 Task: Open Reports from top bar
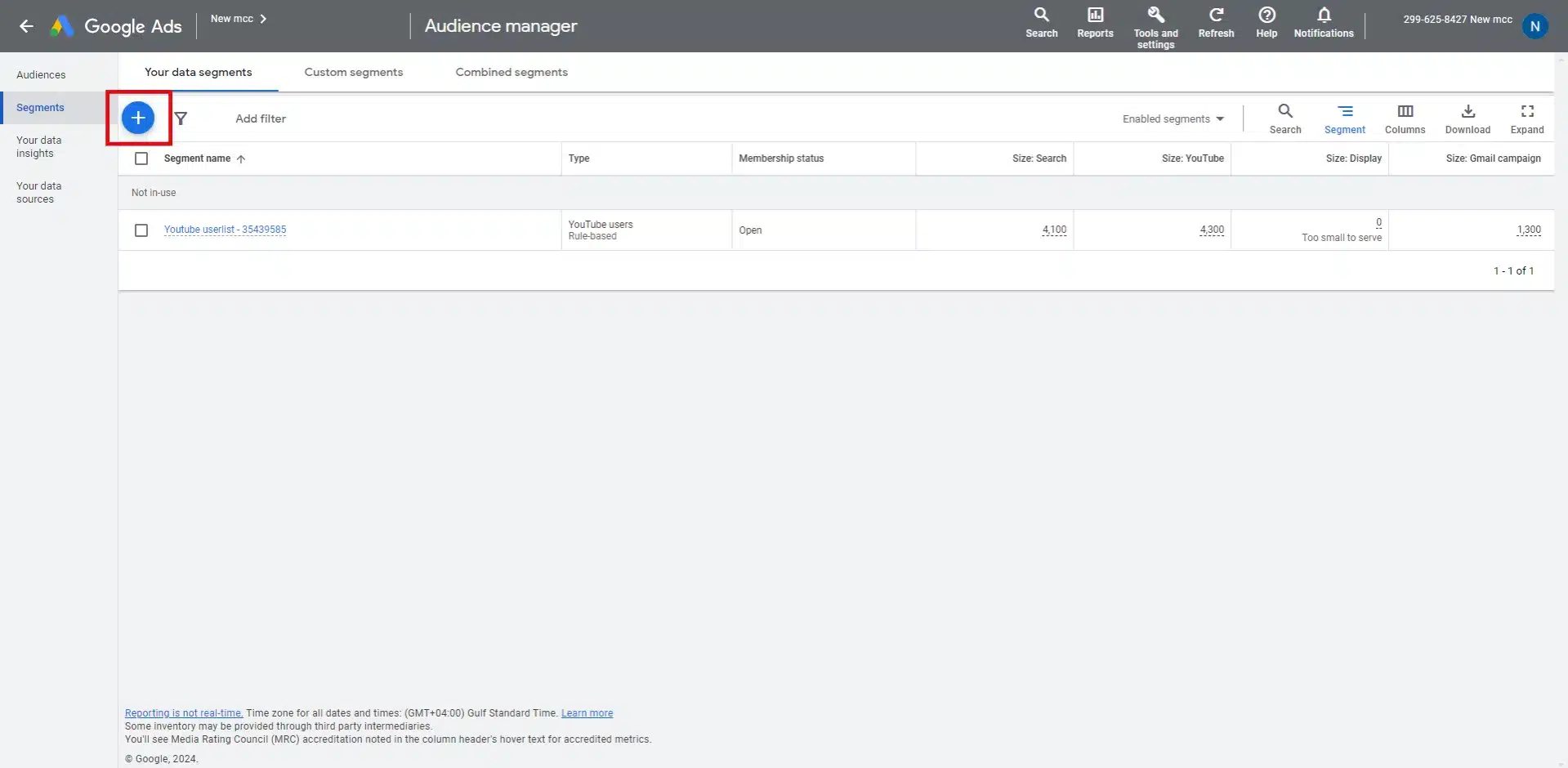click(1095, 23)
